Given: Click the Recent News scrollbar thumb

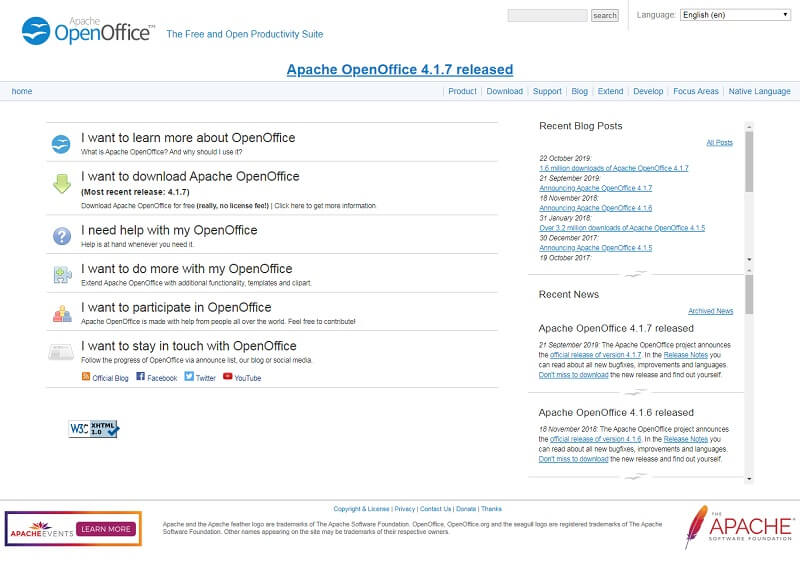Looking at the screenshot, I should [749, 294].
